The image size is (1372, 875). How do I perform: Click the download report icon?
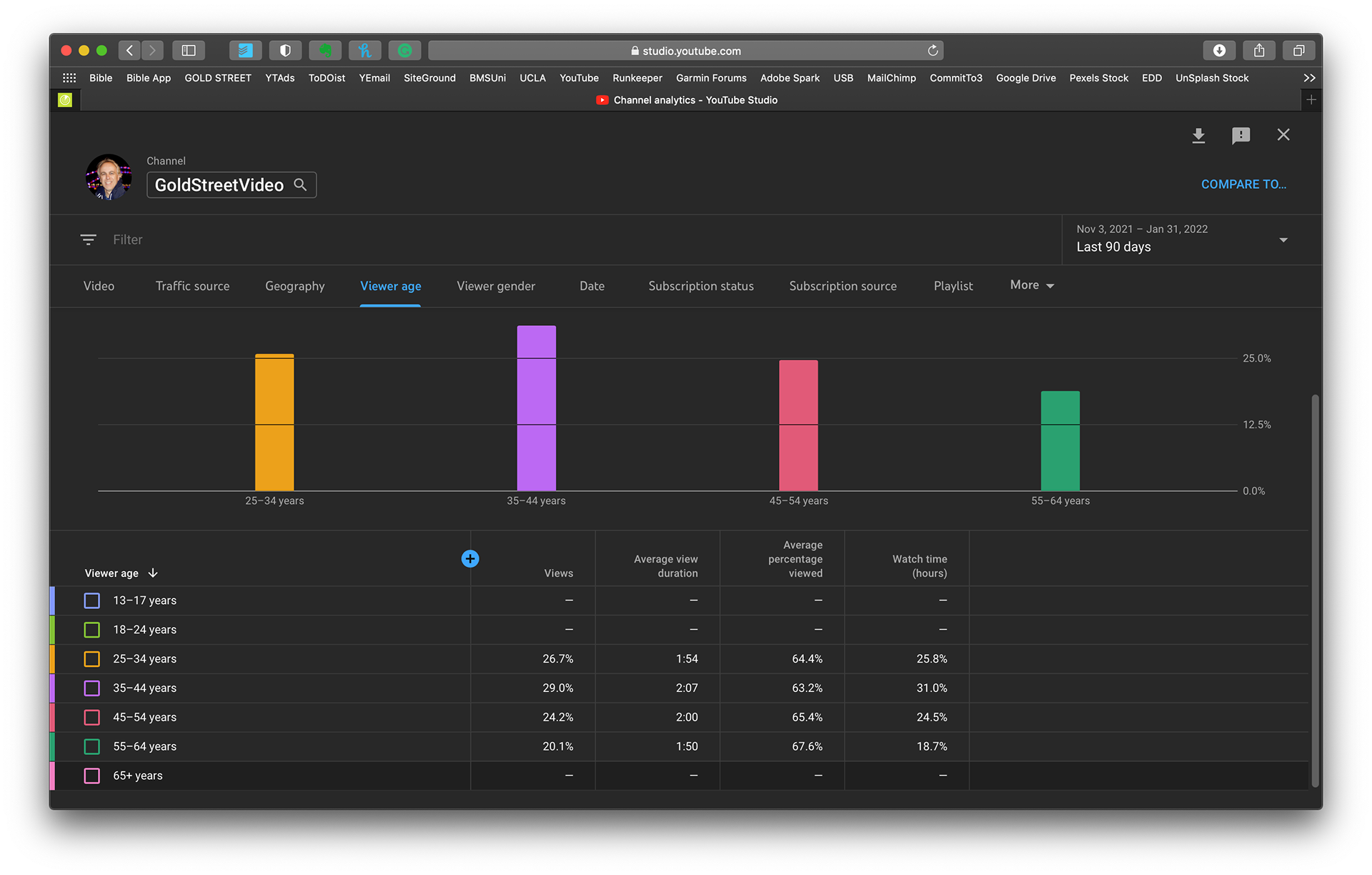click(x=1198, y=135)
